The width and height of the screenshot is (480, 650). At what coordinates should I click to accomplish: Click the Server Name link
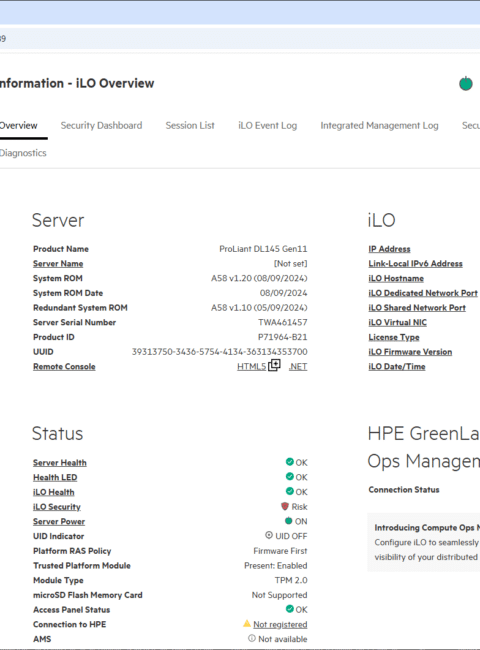click(58, 264)
